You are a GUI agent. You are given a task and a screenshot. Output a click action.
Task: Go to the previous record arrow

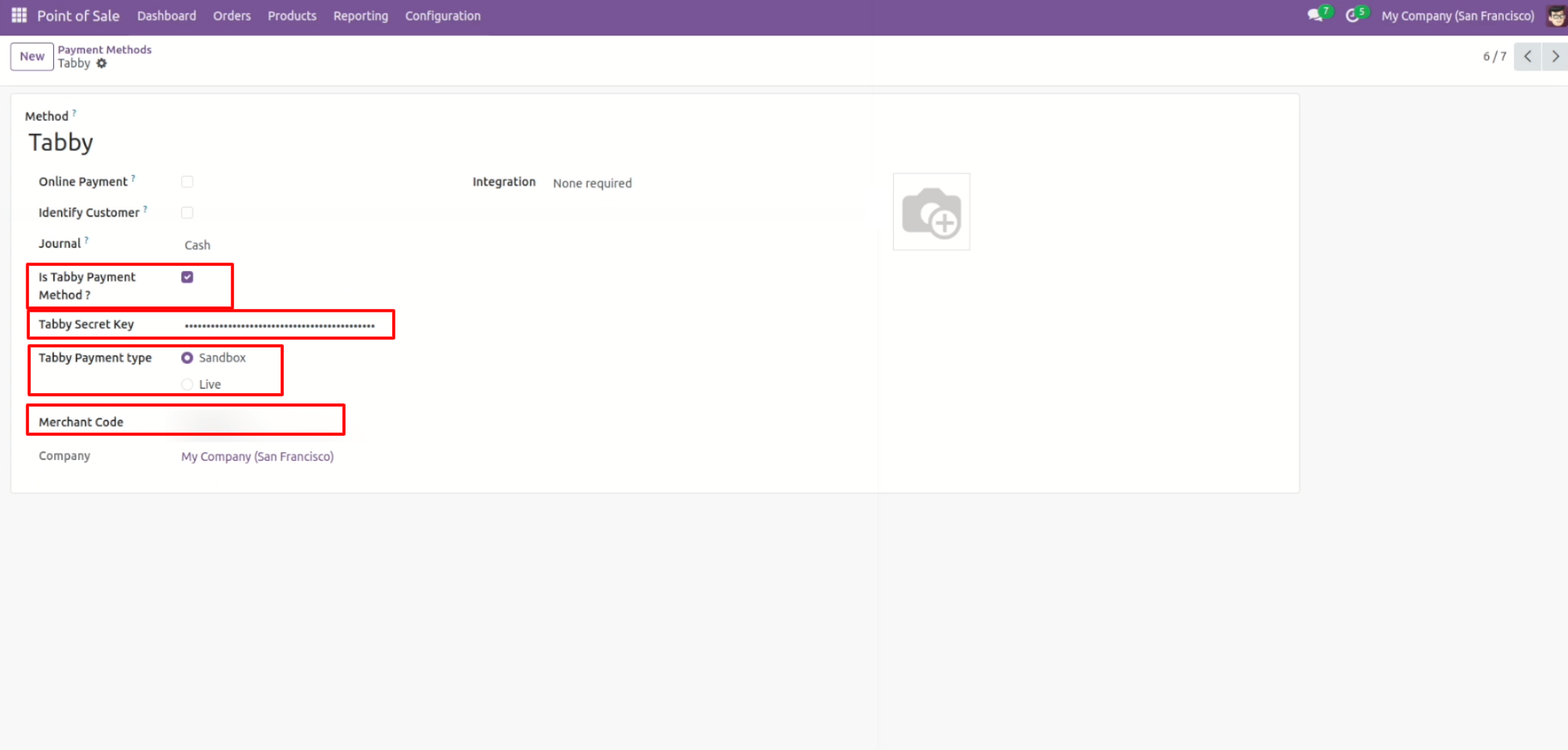[1528, 57]
